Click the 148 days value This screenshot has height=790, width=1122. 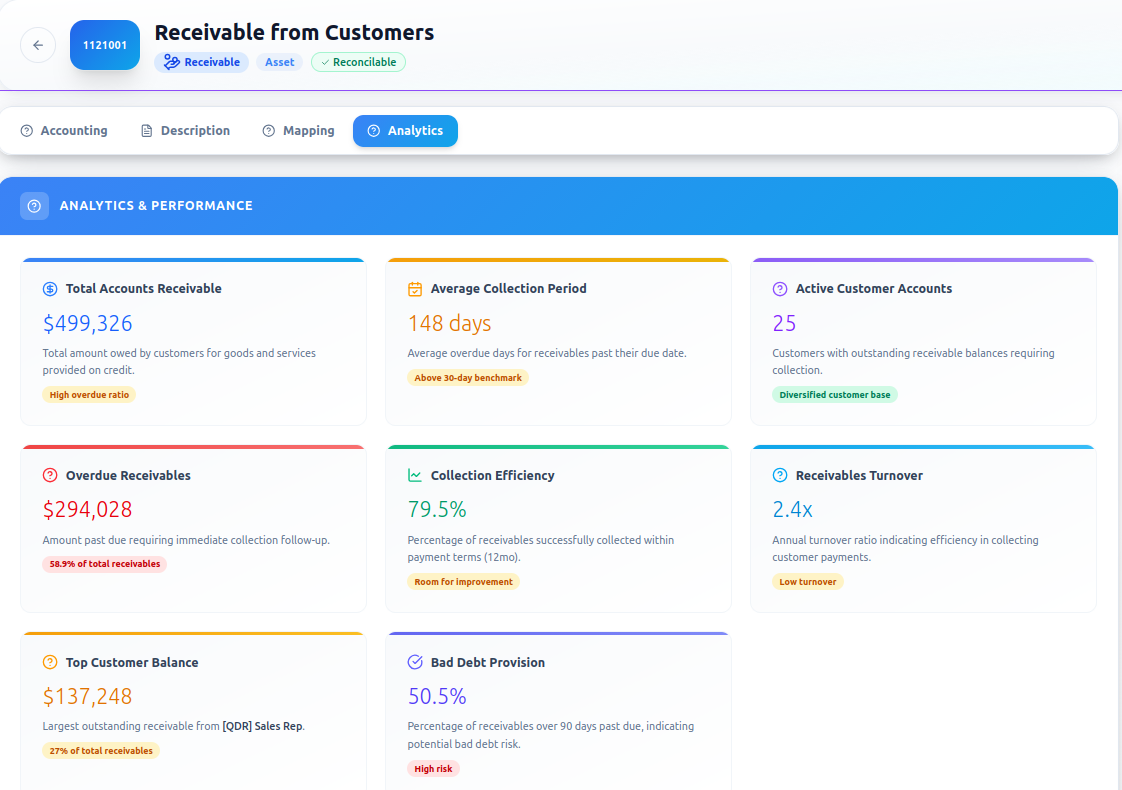click(449, 323)
